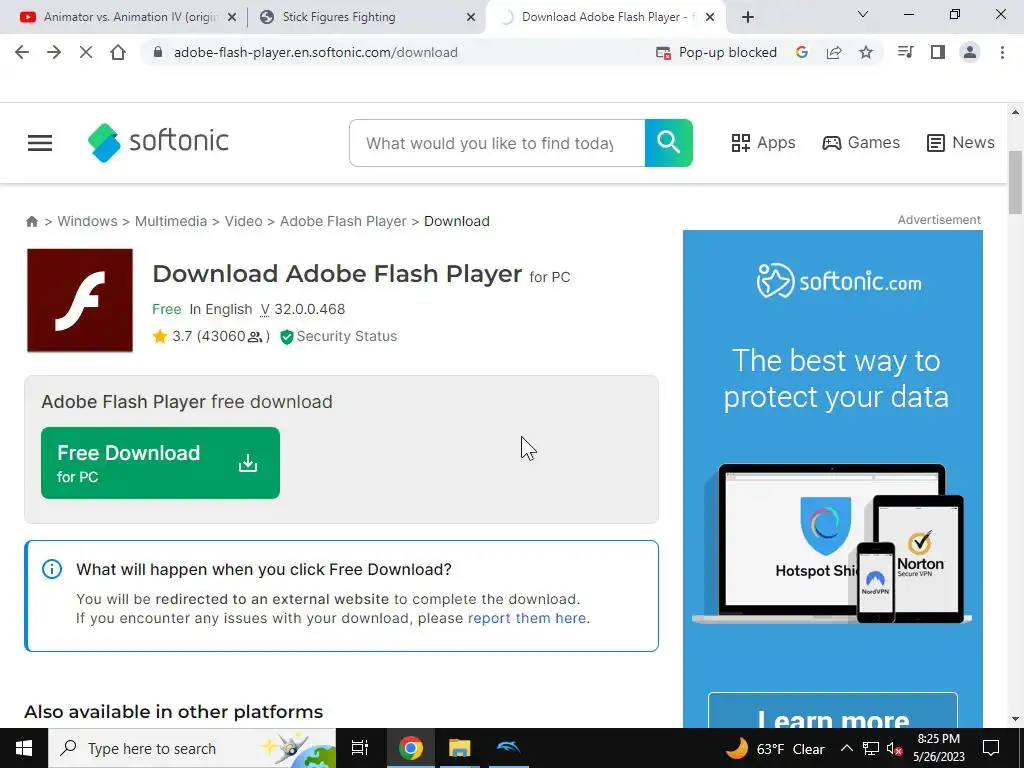Open the media control icon in Chrome toolbar
This screenshot has height=768, width=1024.
tap(905, 52)
